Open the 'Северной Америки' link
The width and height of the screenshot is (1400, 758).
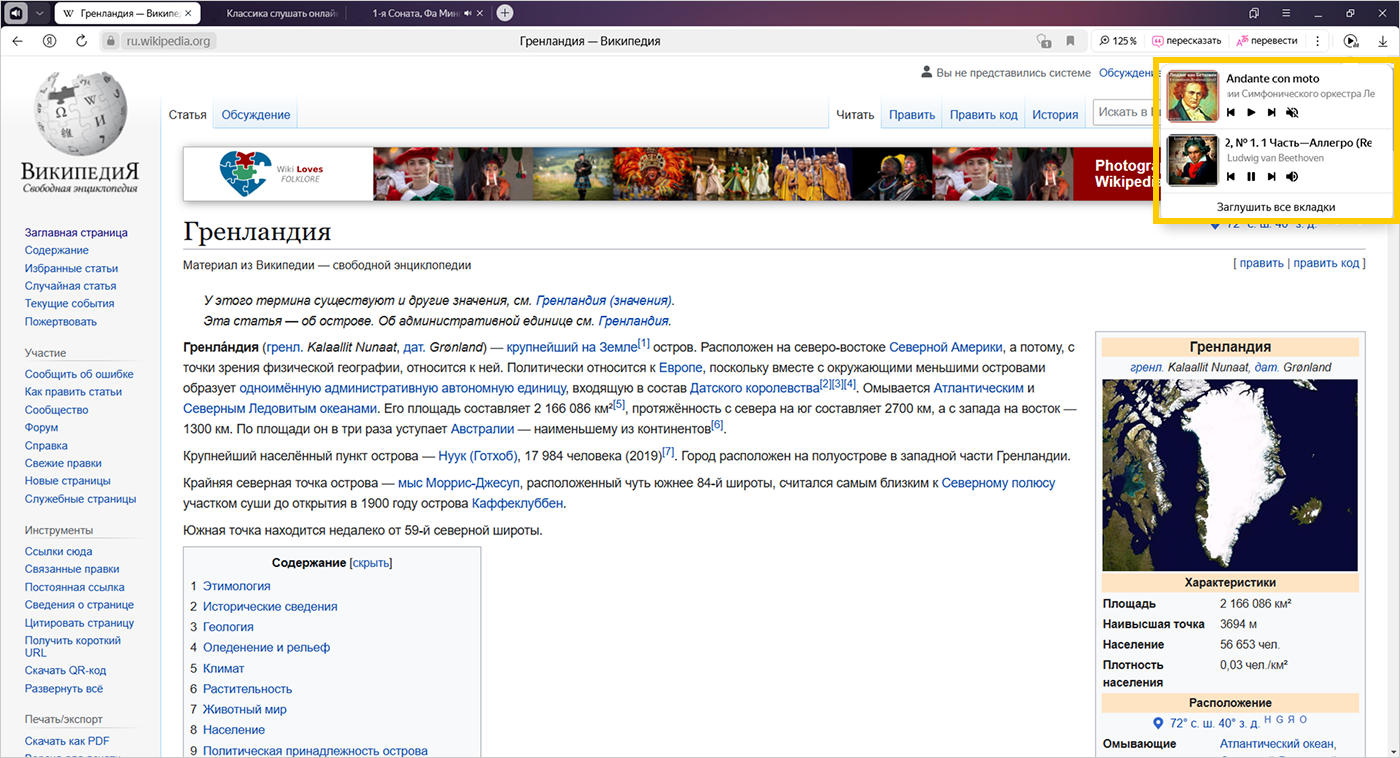[945, 347]
